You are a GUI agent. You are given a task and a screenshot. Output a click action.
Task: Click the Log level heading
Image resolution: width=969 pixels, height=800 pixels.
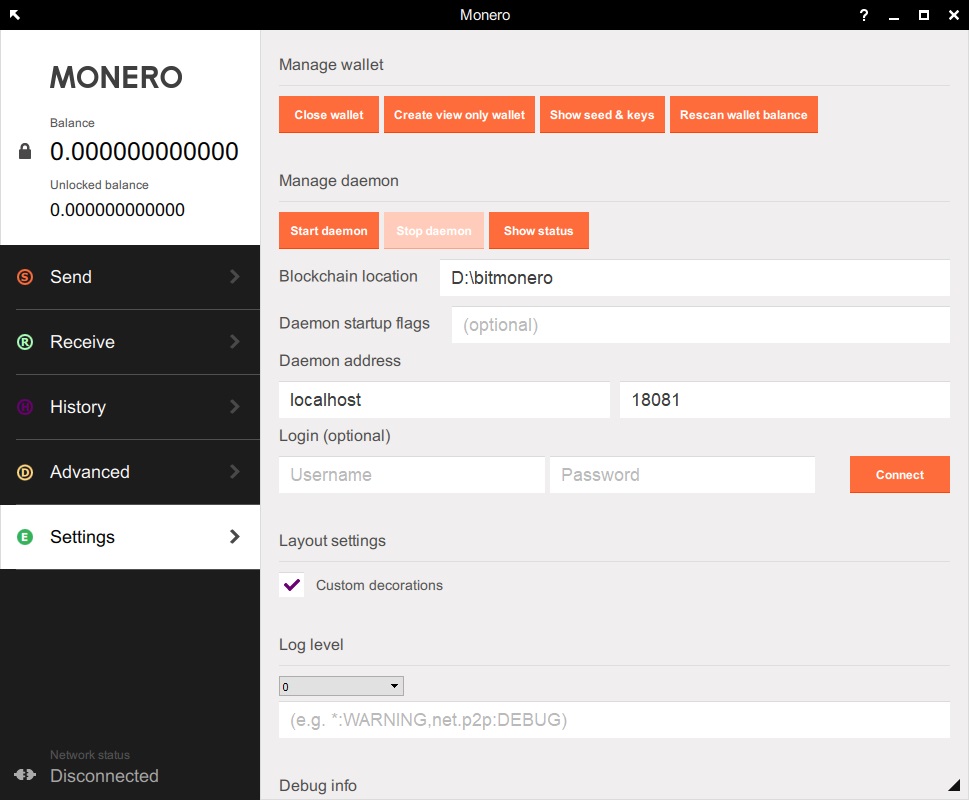[311, 644]
